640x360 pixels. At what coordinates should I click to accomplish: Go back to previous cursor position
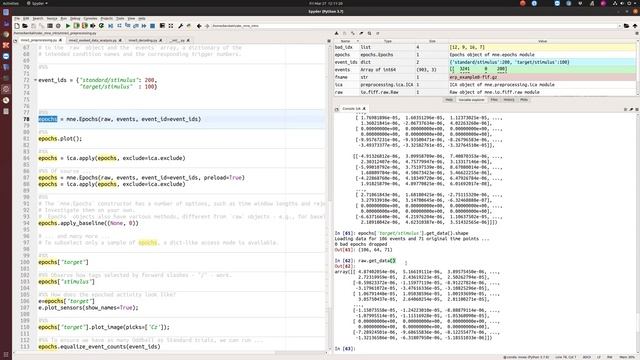[199, 26]
